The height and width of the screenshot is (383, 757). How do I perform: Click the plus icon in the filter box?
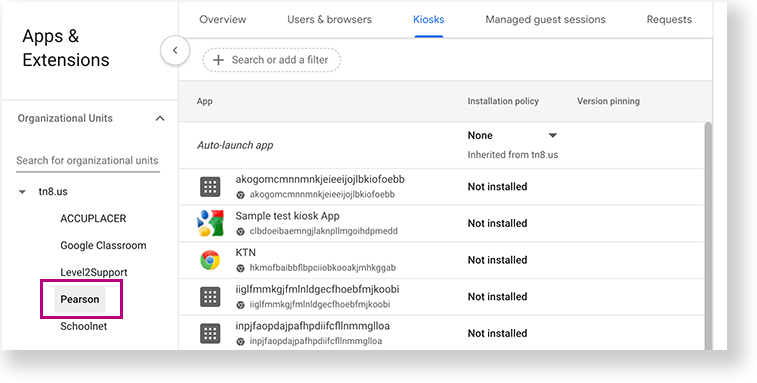218,60
